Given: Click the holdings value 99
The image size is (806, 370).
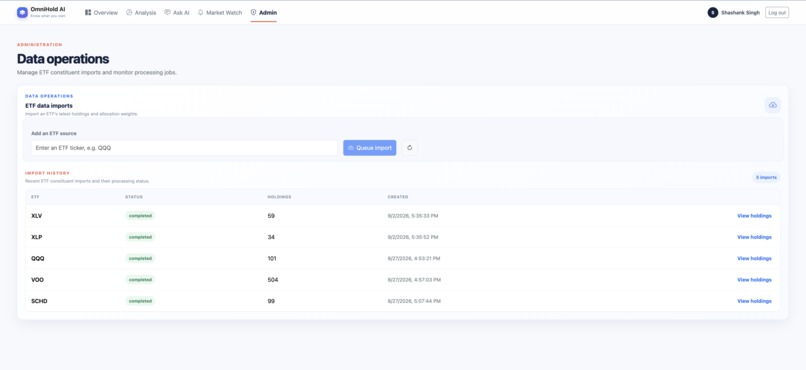Looking at the screenshot, I should pos(271,301).
